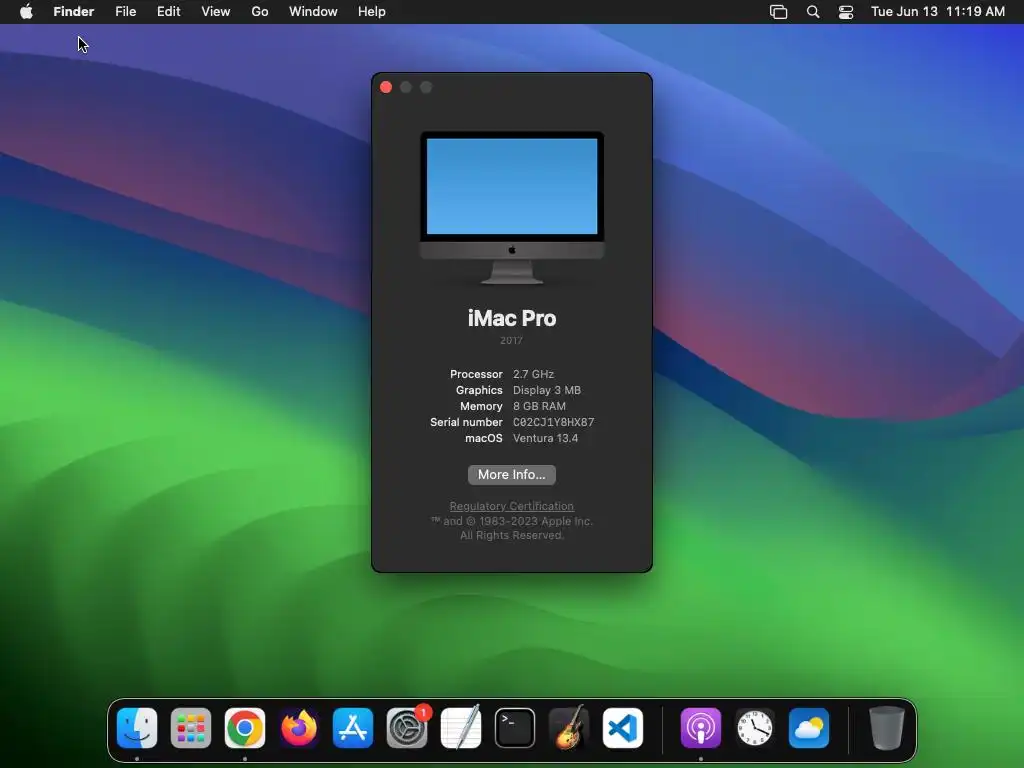
Task: Open Spotlight search in menu bar
Action: (813, 12)
